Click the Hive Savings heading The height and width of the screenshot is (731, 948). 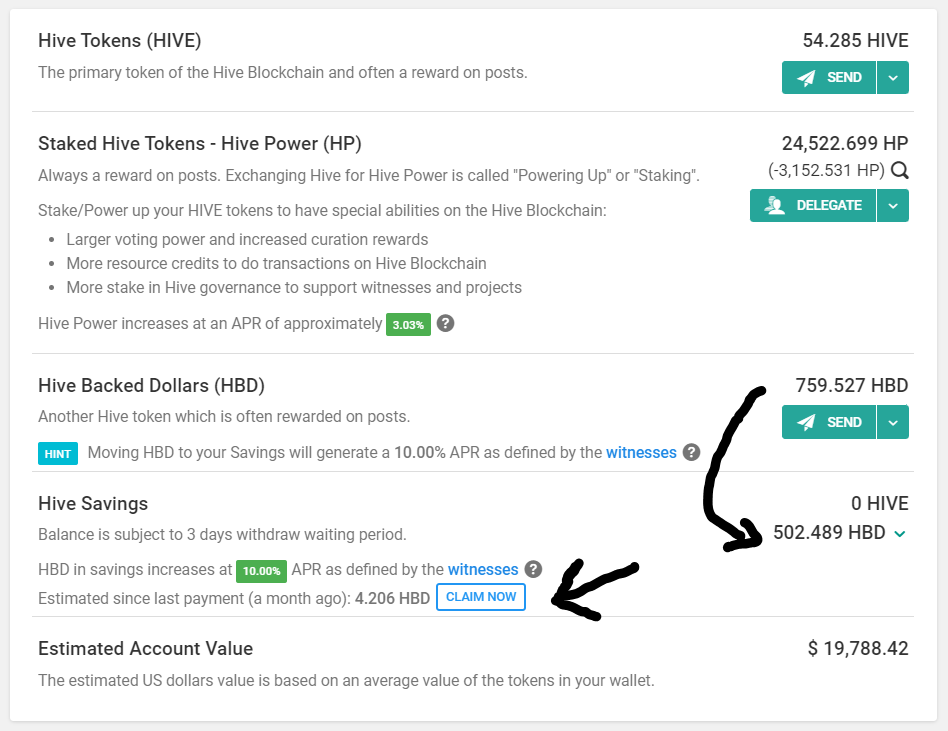click(x=93, y=503)
